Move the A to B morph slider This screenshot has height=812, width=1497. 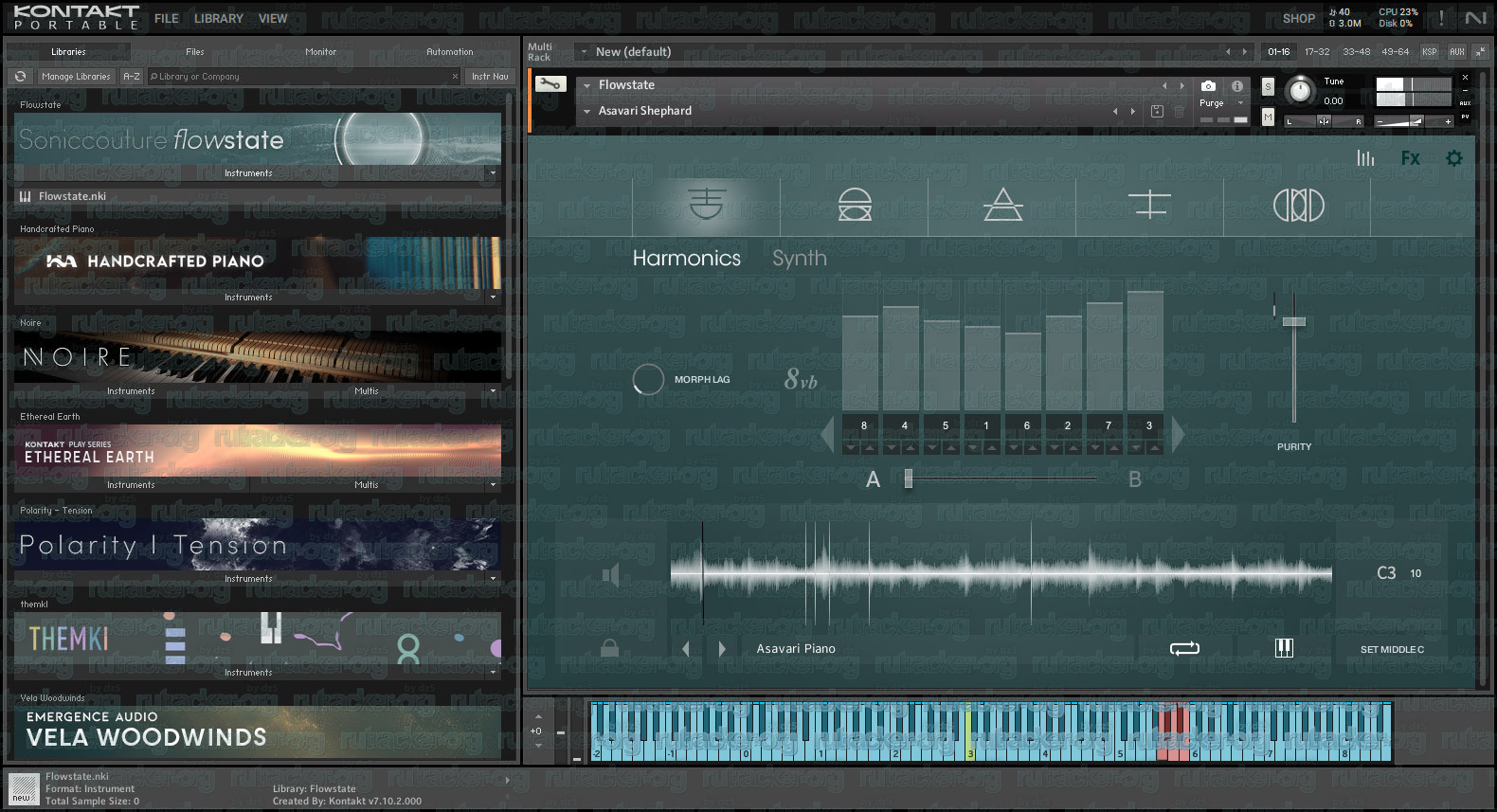909,478
